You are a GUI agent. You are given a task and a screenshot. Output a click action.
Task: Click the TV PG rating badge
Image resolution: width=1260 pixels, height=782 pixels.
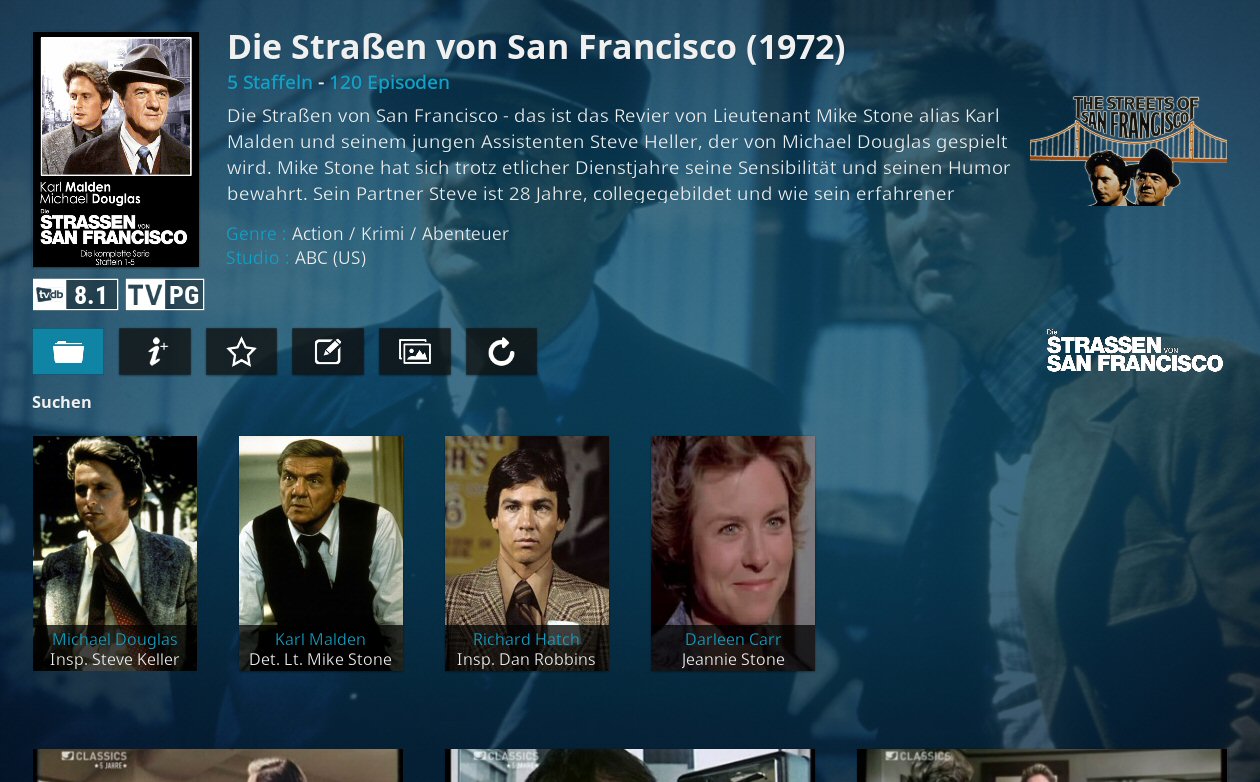[x=165, y=295]
